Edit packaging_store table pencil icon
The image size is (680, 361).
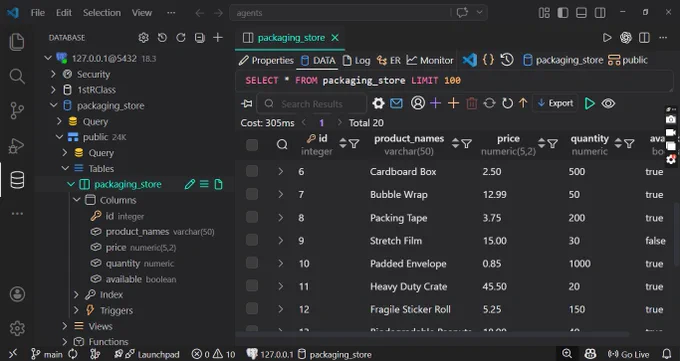click(x=190, y=184)
